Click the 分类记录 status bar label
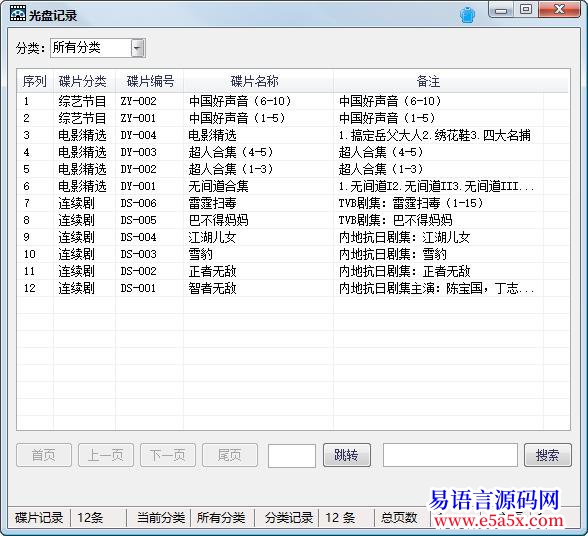 click(289, 518)
